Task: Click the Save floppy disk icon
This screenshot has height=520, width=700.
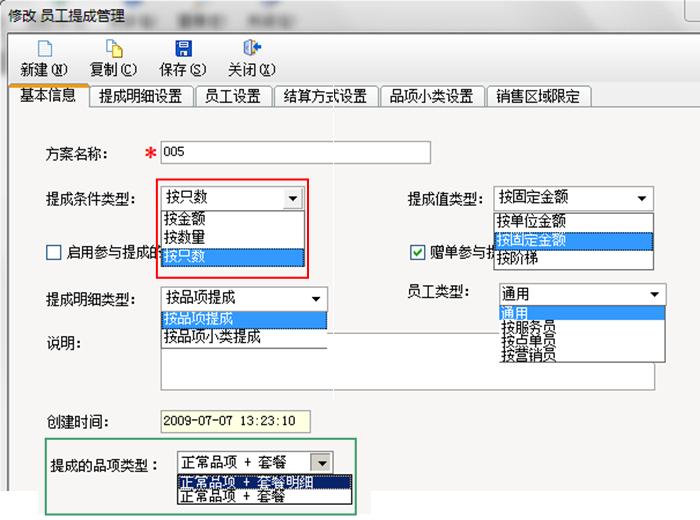Action: pyautogui.click(x=183, y=48)
